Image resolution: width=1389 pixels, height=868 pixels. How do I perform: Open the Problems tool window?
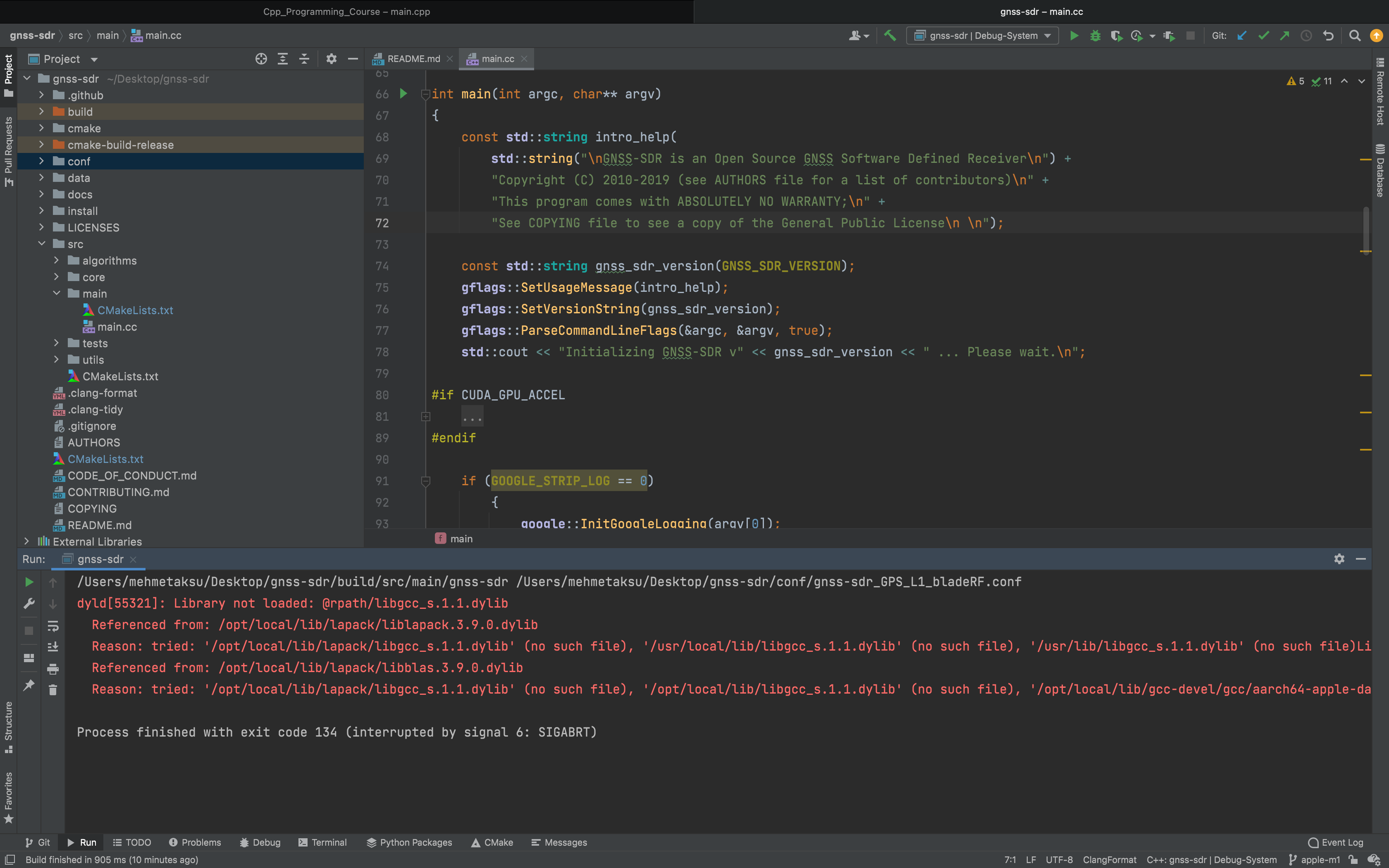click(x=195, y=842)
